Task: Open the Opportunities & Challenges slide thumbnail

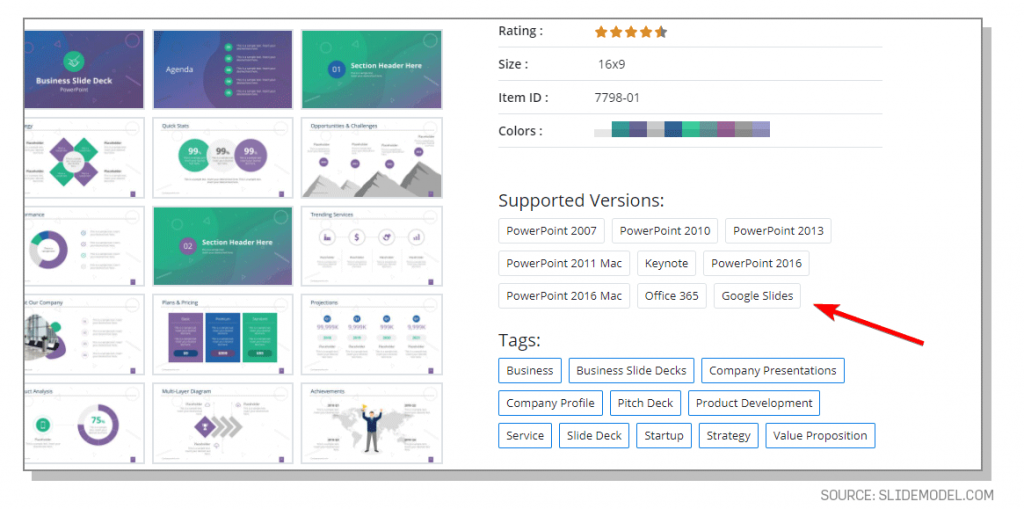Action: 372,157
